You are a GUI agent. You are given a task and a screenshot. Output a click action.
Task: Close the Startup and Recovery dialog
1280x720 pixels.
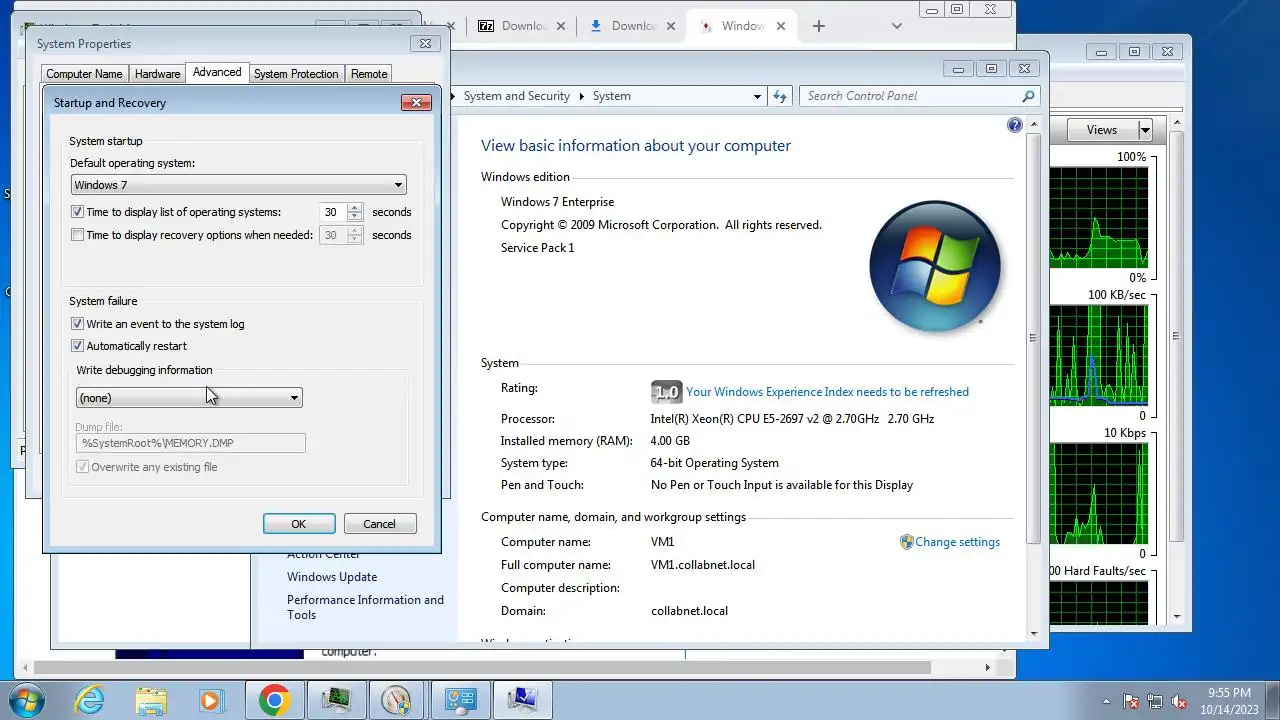pyautogui.click(x=416, y=102)
